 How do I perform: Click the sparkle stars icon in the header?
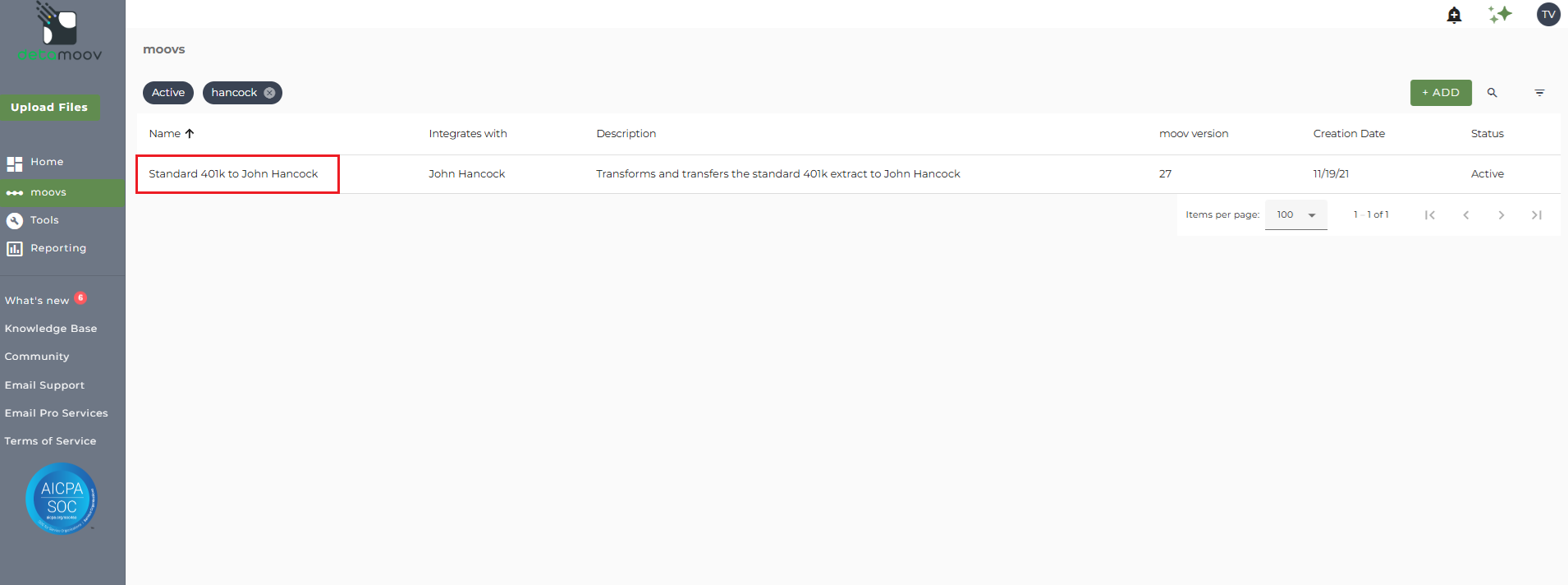[1500, 14]
